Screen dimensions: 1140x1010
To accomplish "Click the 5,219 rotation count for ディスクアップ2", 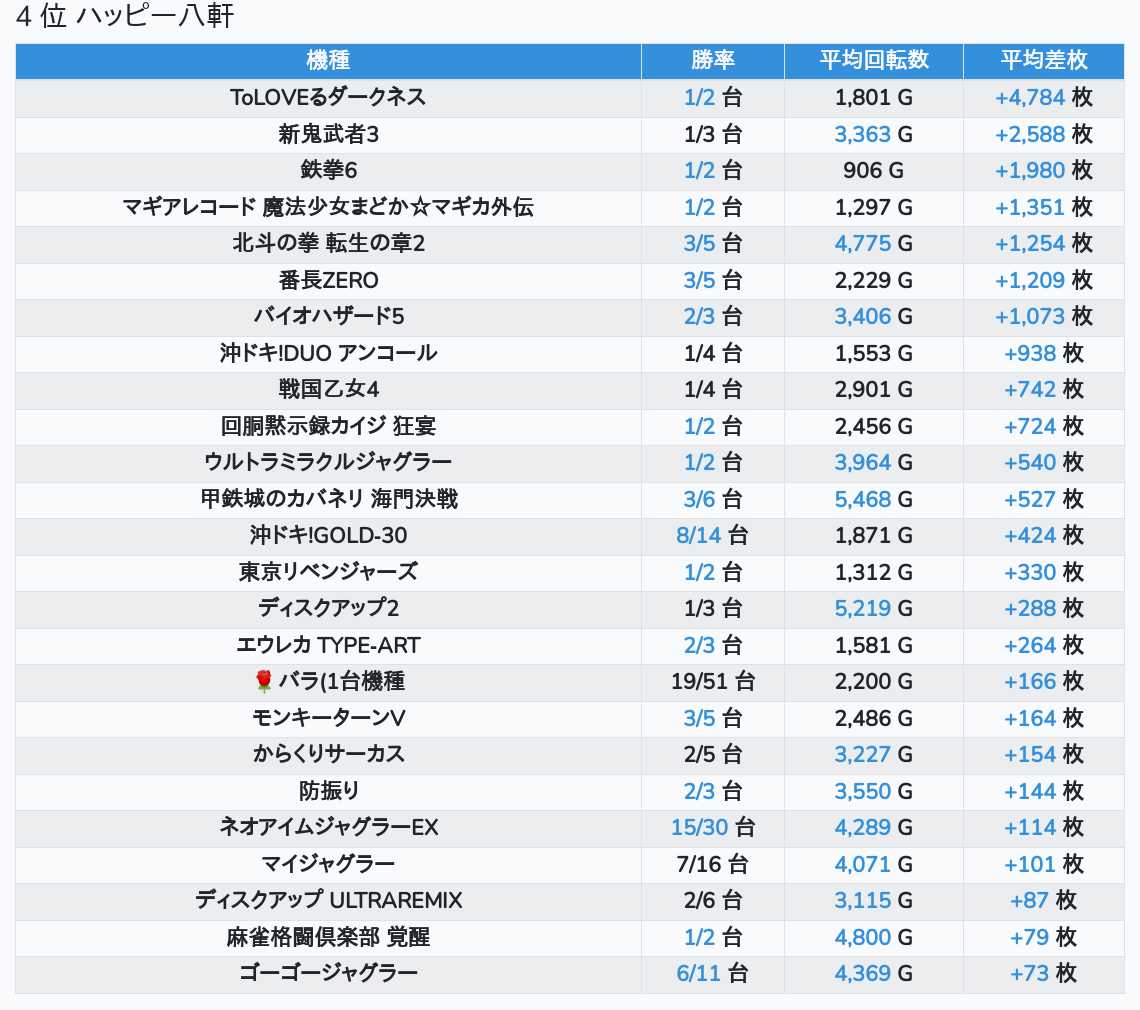I will click(x=862, y=609).
